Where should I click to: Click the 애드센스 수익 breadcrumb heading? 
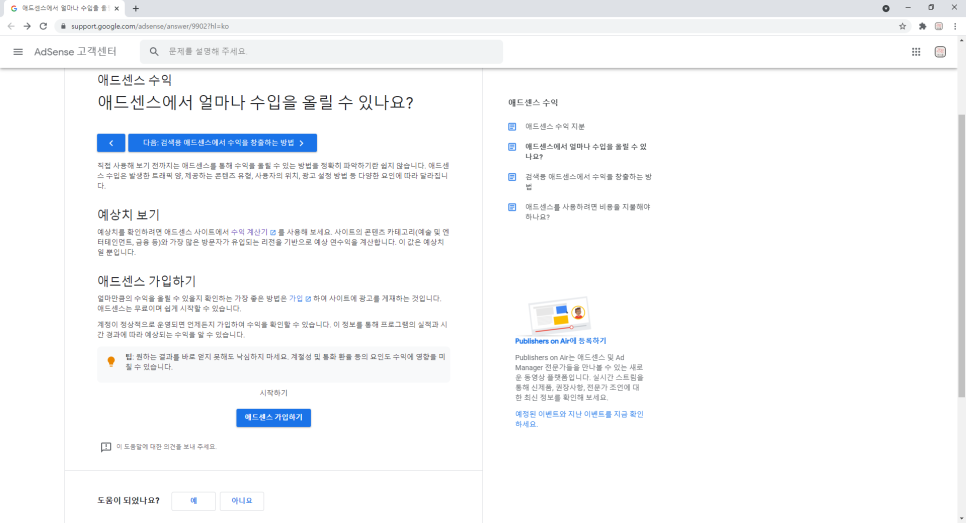[x=134, y=80]
